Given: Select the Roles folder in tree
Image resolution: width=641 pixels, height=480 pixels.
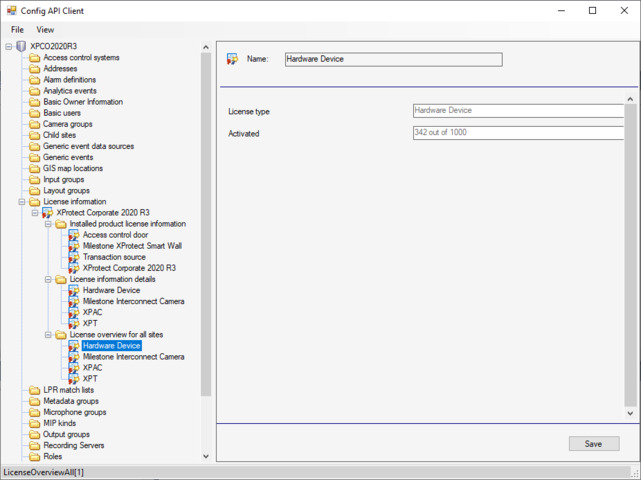Looking at the screenshot, I should (x=53, y=457).
